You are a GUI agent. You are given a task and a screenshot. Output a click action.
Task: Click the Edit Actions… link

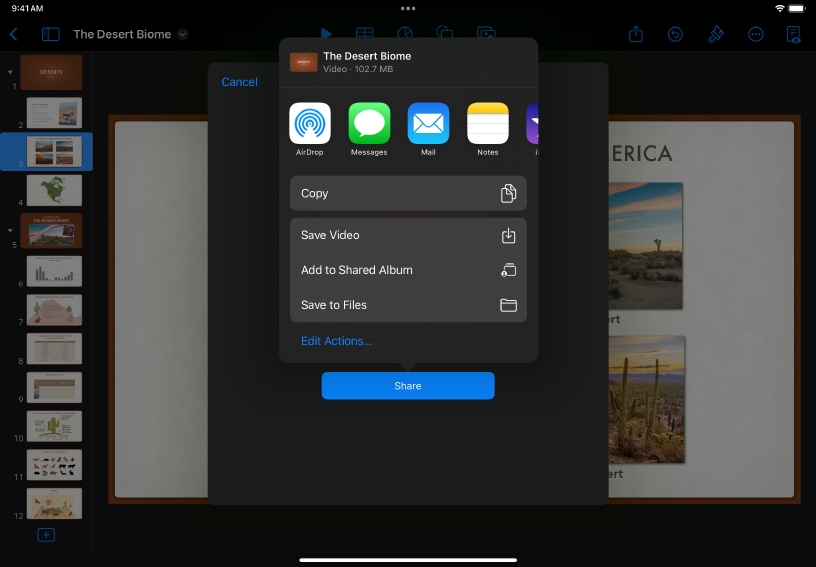pos(336,341)
